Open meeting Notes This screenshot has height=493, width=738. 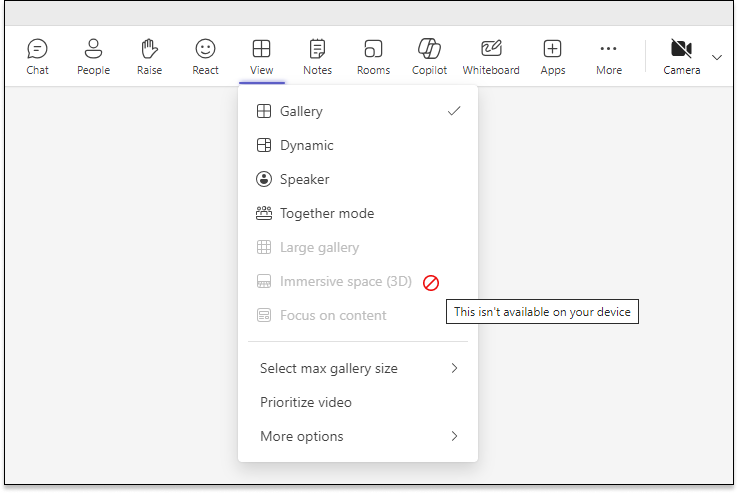317,57
